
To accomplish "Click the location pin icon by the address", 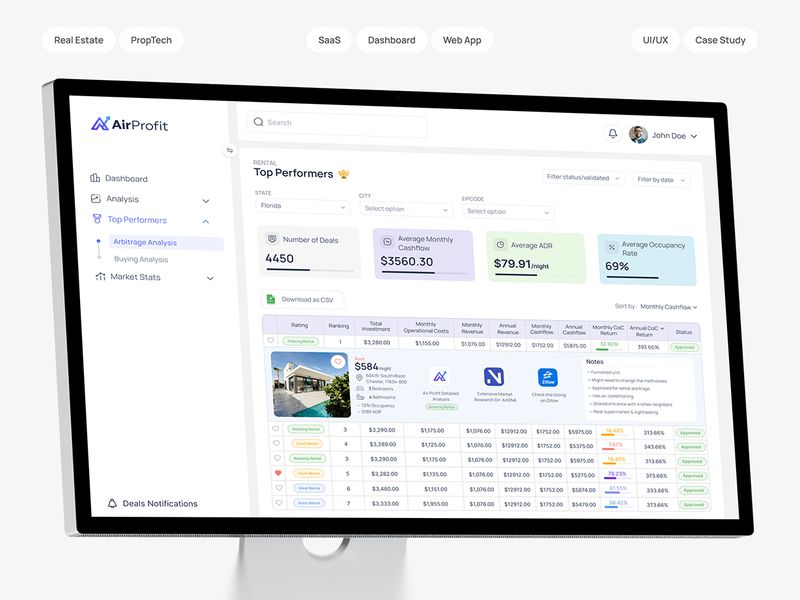I will pyautogui.click(x=359, y=378).
